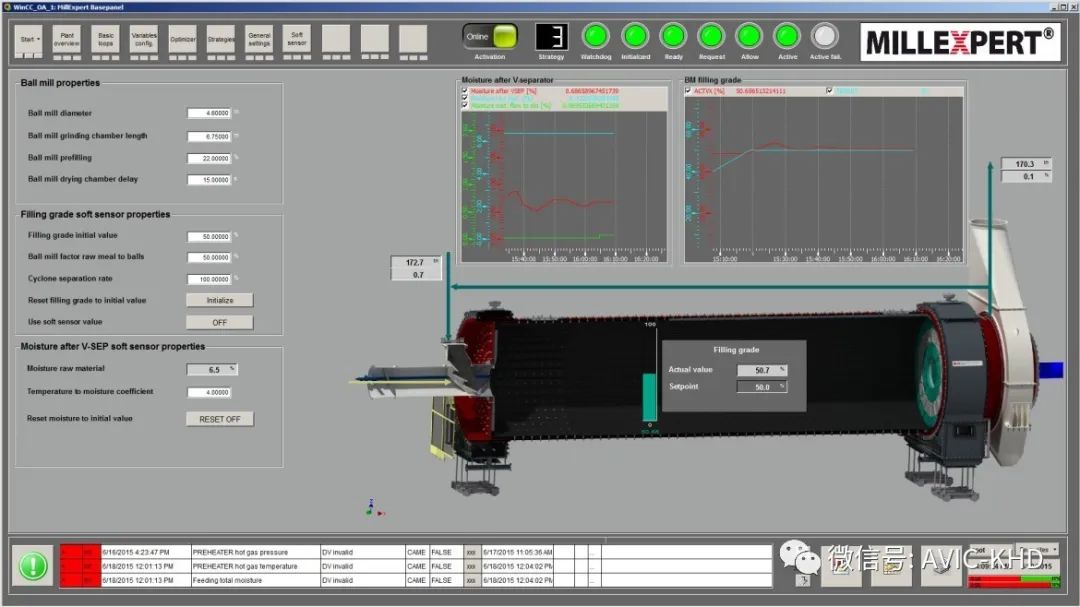Click the MILLEXPERT logo

click(x=958, y=42)
